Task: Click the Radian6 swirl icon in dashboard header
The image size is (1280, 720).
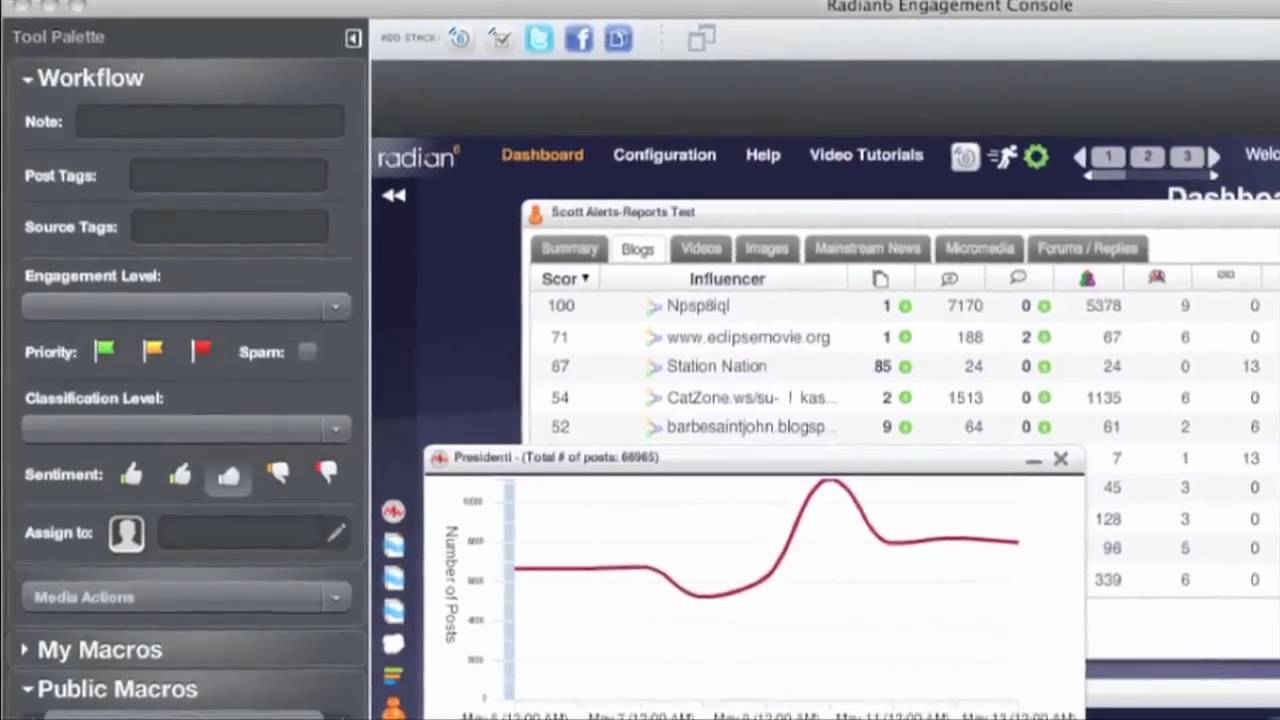Action: (x=965, y=157)
